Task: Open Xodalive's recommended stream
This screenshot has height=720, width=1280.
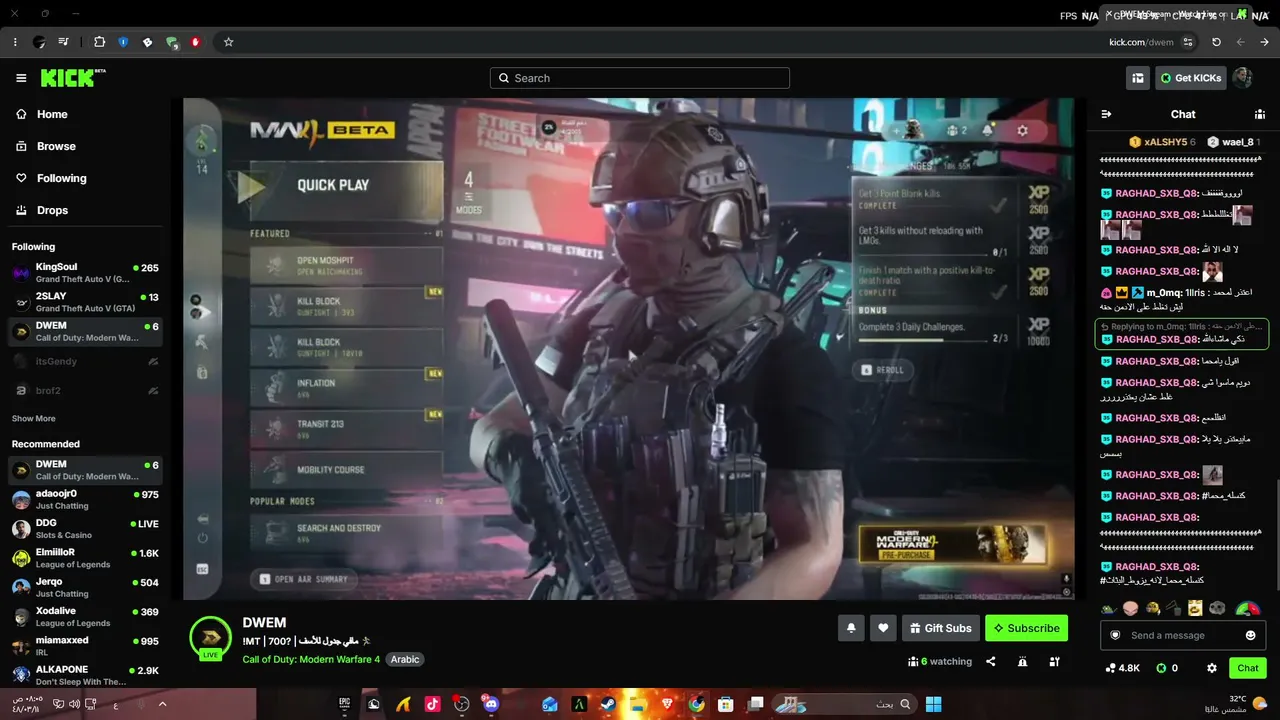Action: (85, 616)
